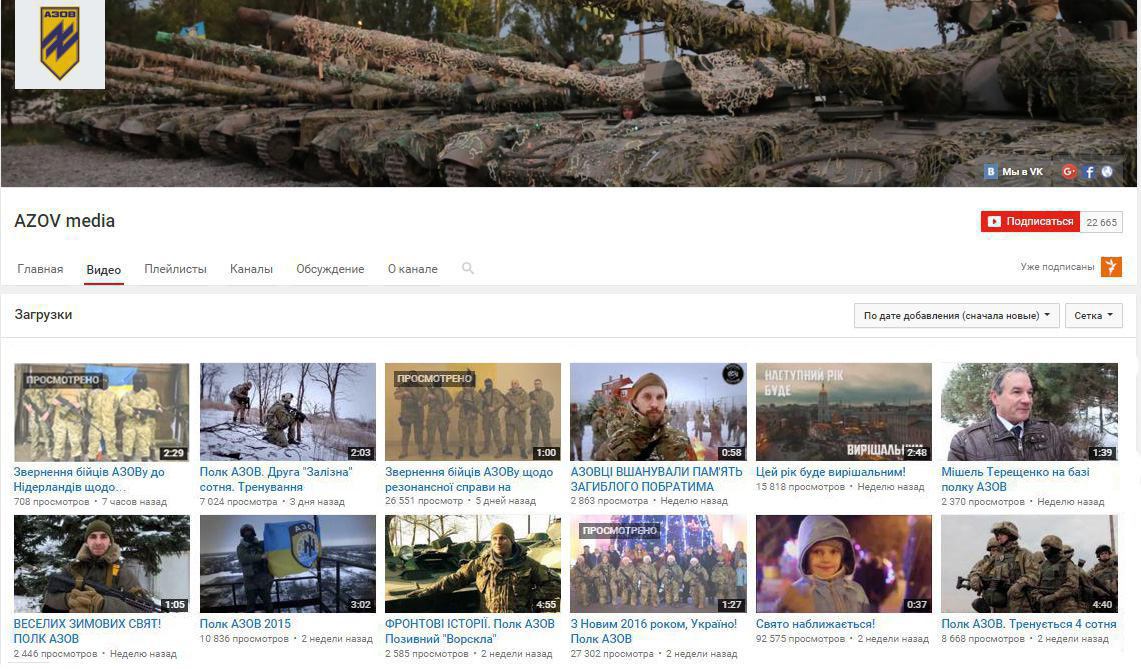Viewport: 1141px width, 669px height.
Task: Open title Цей рік буде вирішальним!
Action: click(831, 472)
